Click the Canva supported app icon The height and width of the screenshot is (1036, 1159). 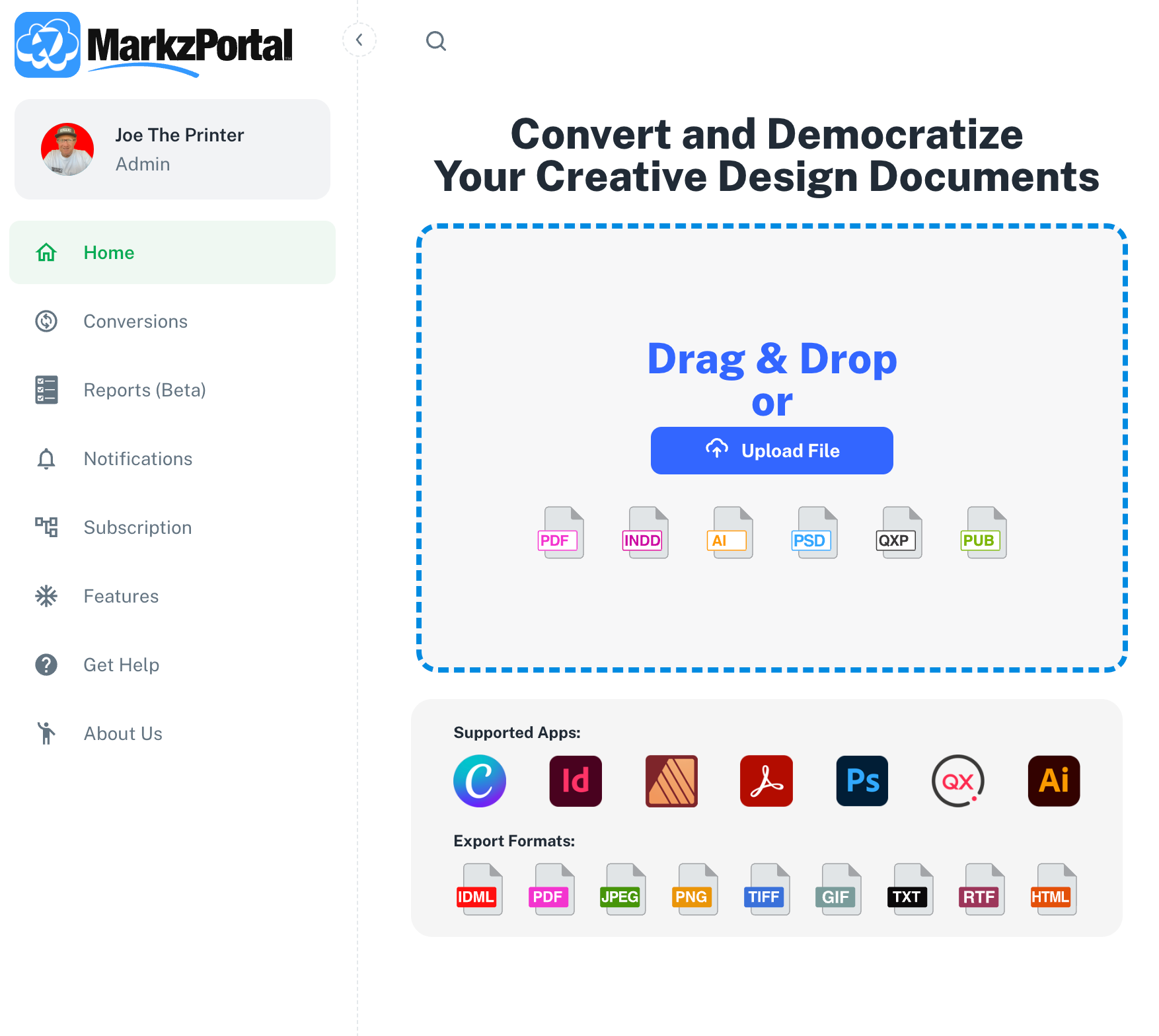pos(480,781)
